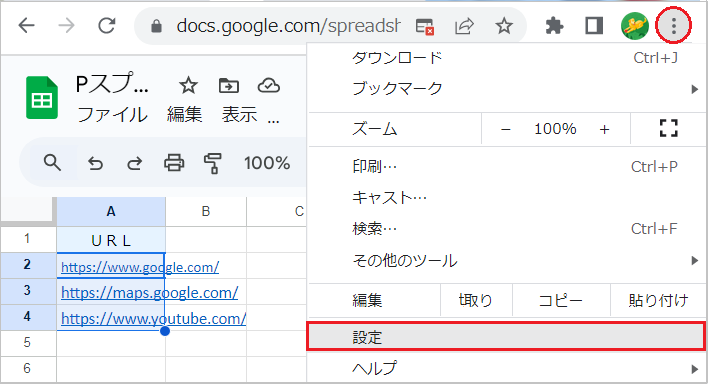
Task: Click the Google Sheets home logo
Action: (42, 98)
